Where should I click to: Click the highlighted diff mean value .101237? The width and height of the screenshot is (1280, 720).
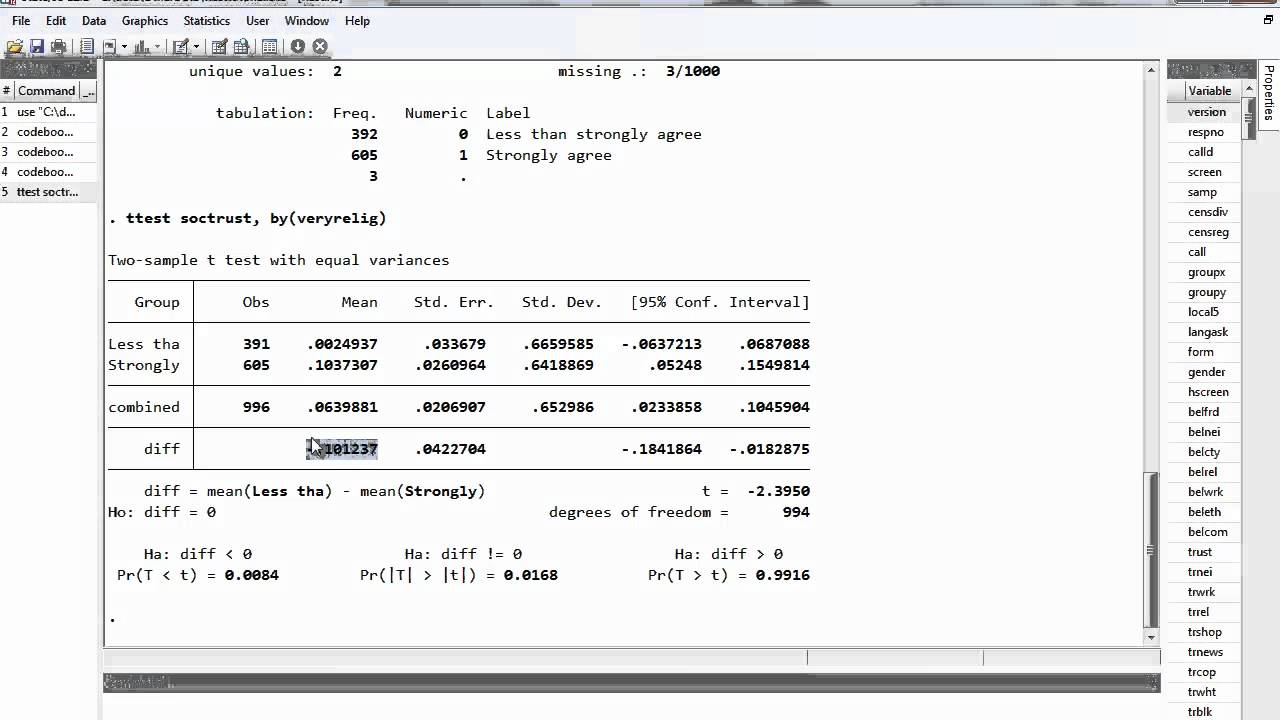coord(342,449)
